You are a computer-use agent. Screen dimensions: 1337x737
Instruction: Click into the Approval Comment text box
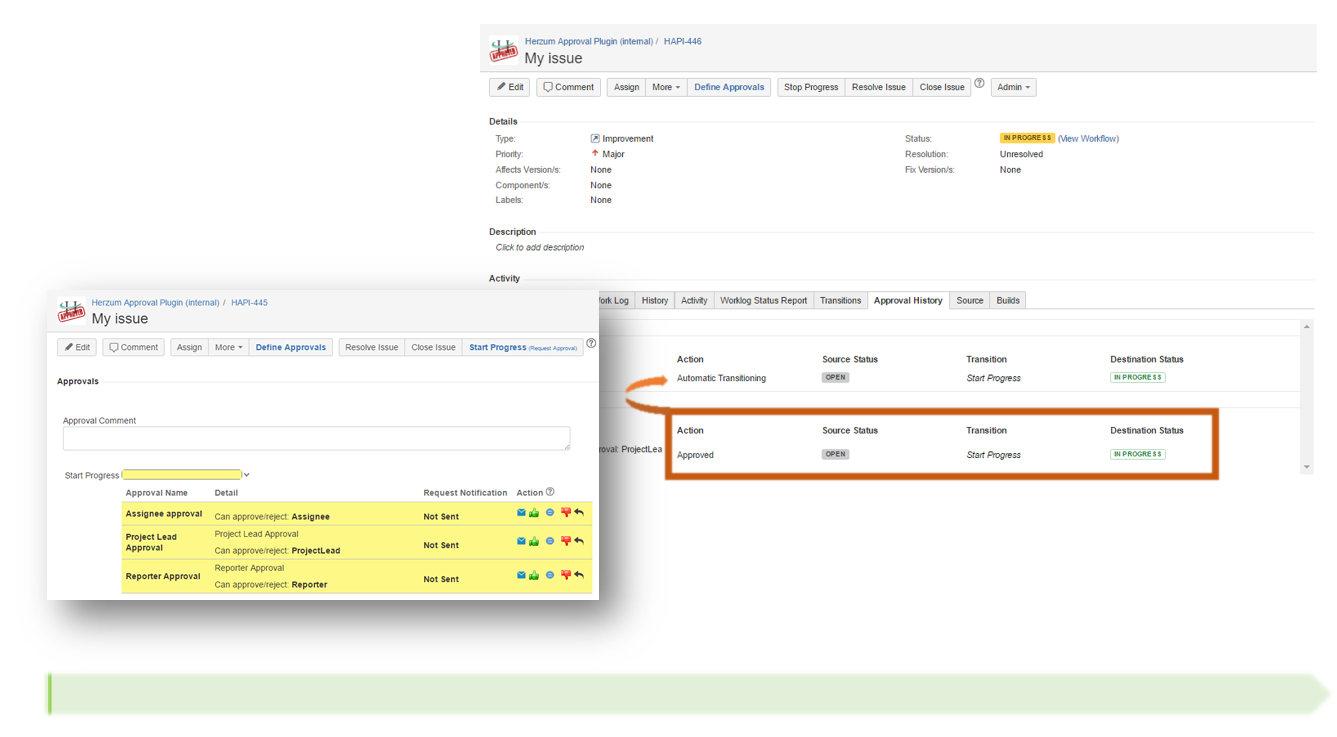[316, 438]
